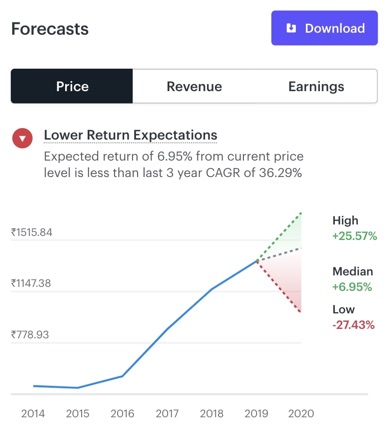390x429 pixels.
Task: Switch to the Price tab
Action: [72, 86]
